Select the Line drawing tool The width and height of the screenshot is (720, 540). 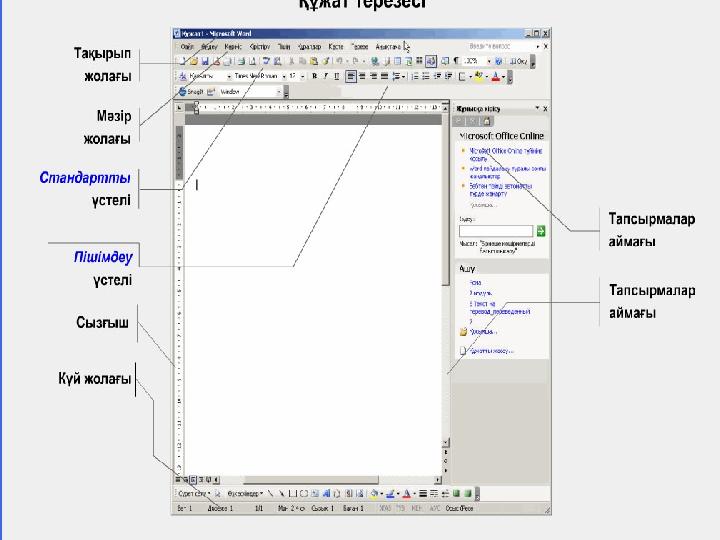point(270,494)
